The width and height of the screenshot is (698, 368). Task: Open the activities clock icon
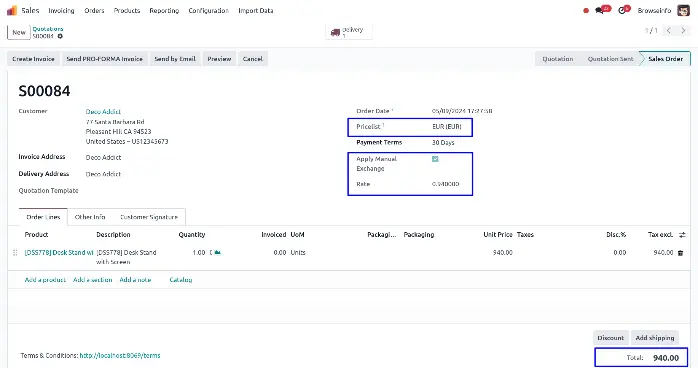pos(622,10)
